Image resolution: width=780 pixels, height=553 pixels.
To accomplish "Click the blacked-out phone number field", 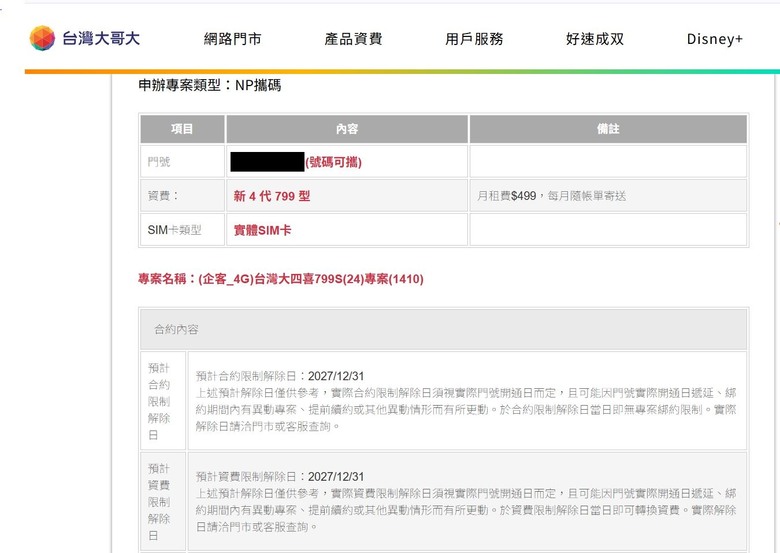I will pos(268,162).
